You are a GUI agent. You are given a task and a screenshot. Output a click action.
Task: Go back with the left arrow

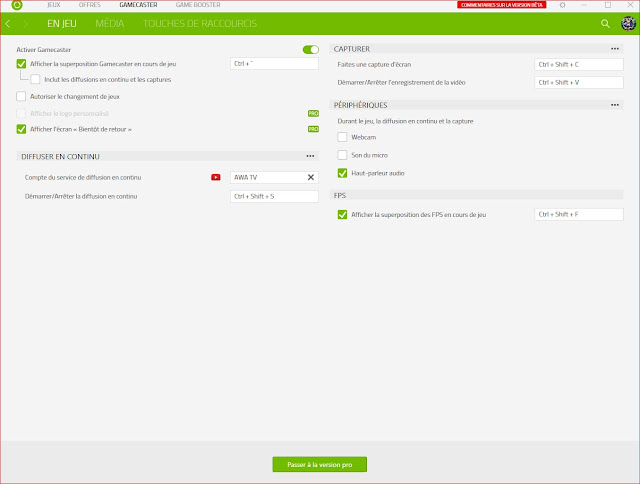click(x=8, y=24)
